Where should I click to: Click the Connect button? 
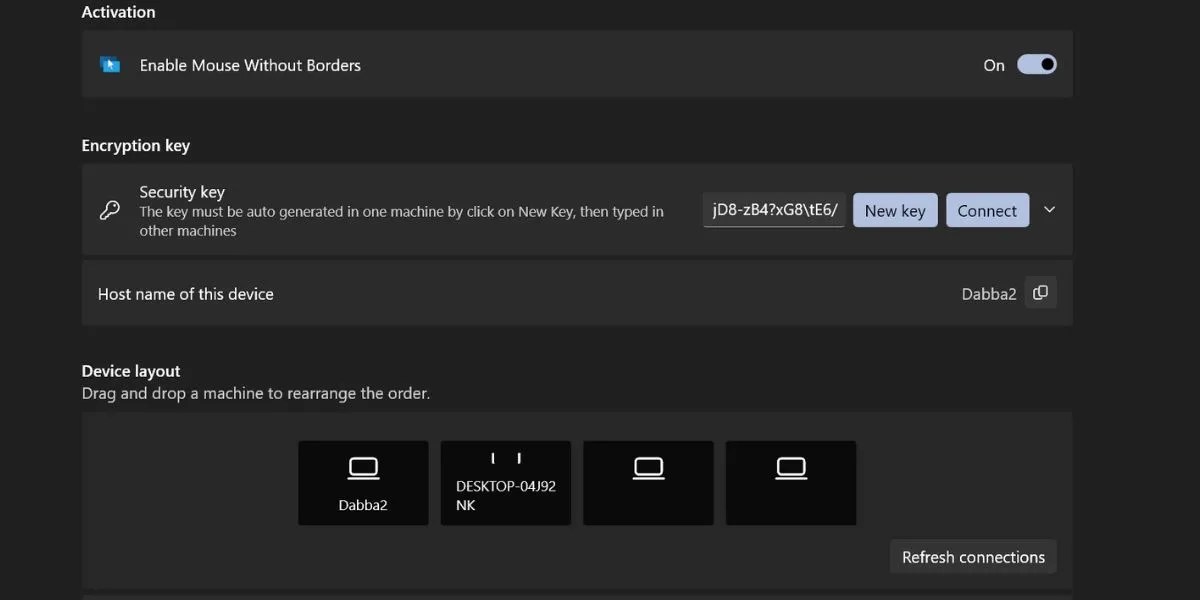coord(987,210)
